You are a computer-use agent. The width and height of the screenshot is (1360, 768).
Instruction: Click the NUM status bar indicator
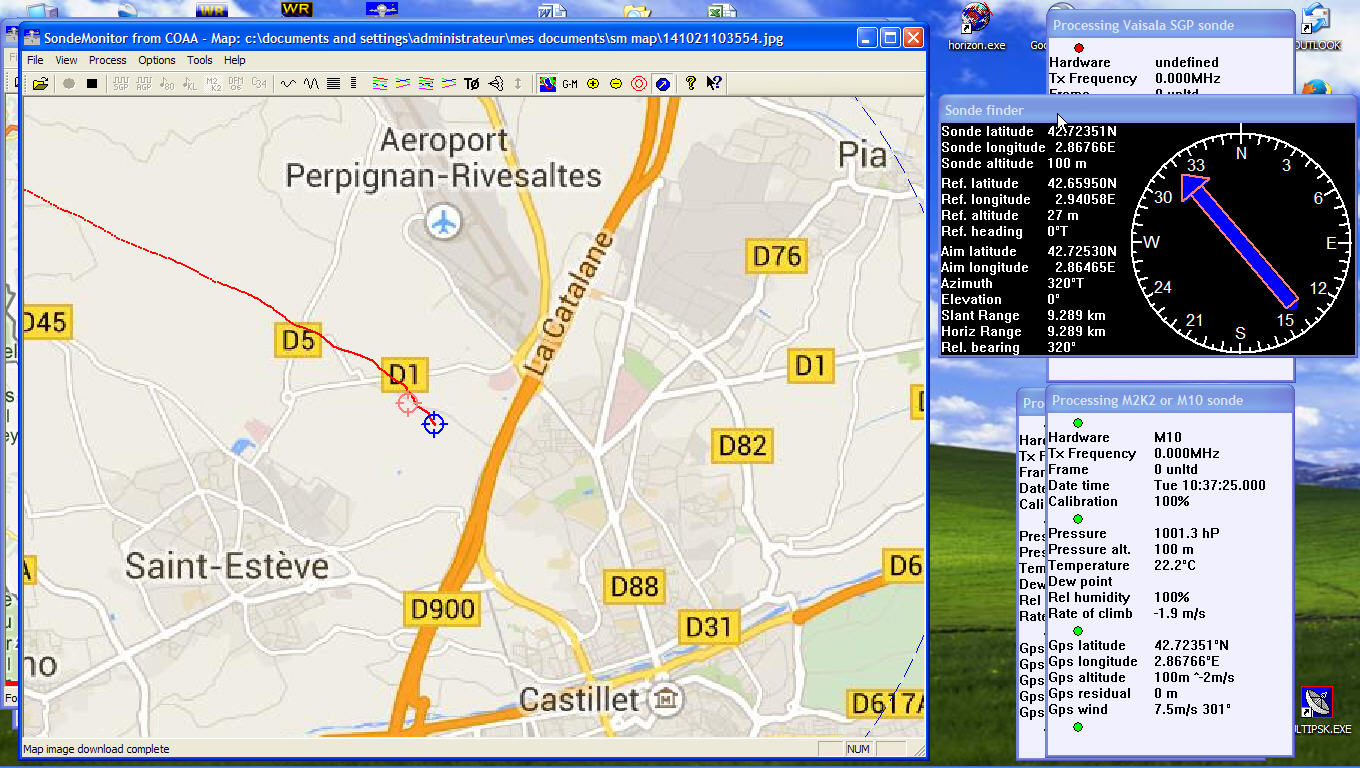coord(858,749)
